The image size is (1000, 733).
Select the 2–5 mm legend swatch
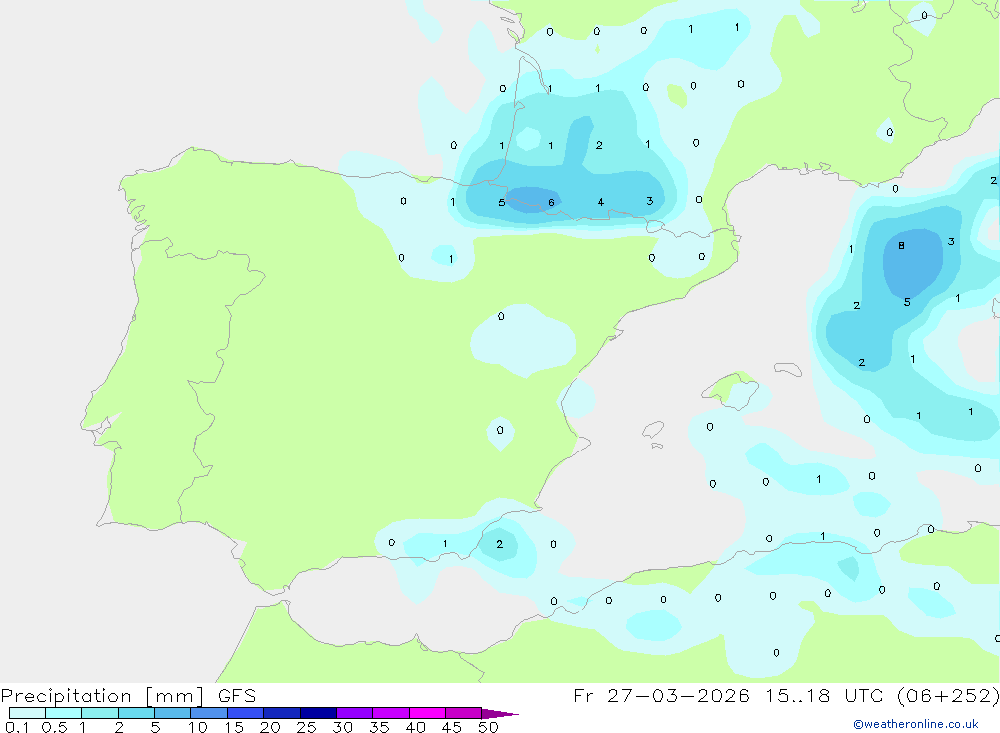pos(136,713)
